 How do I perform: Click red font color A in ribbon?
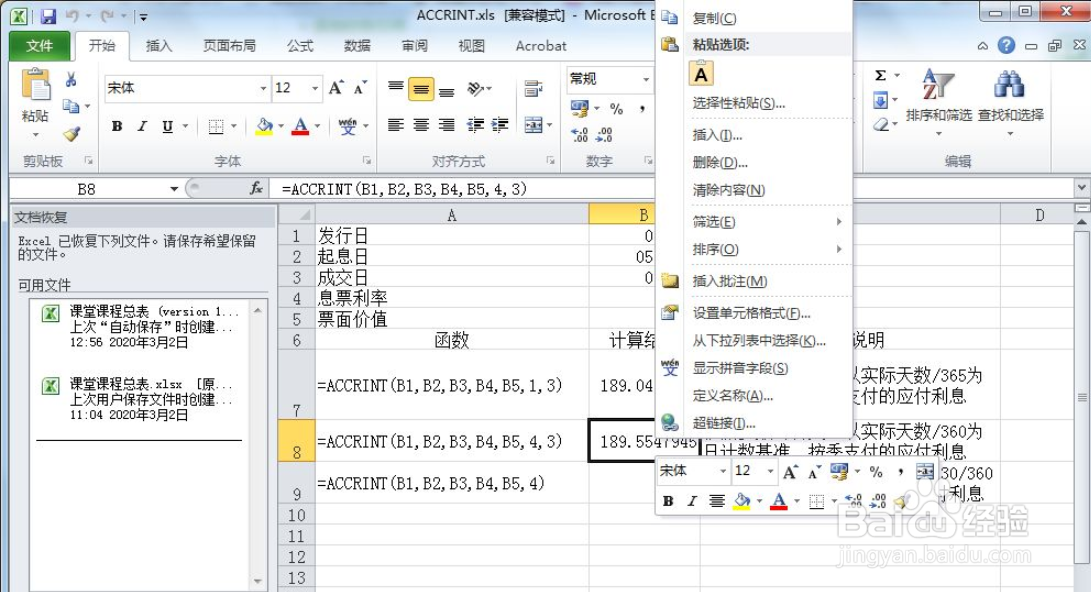point(300,127)
